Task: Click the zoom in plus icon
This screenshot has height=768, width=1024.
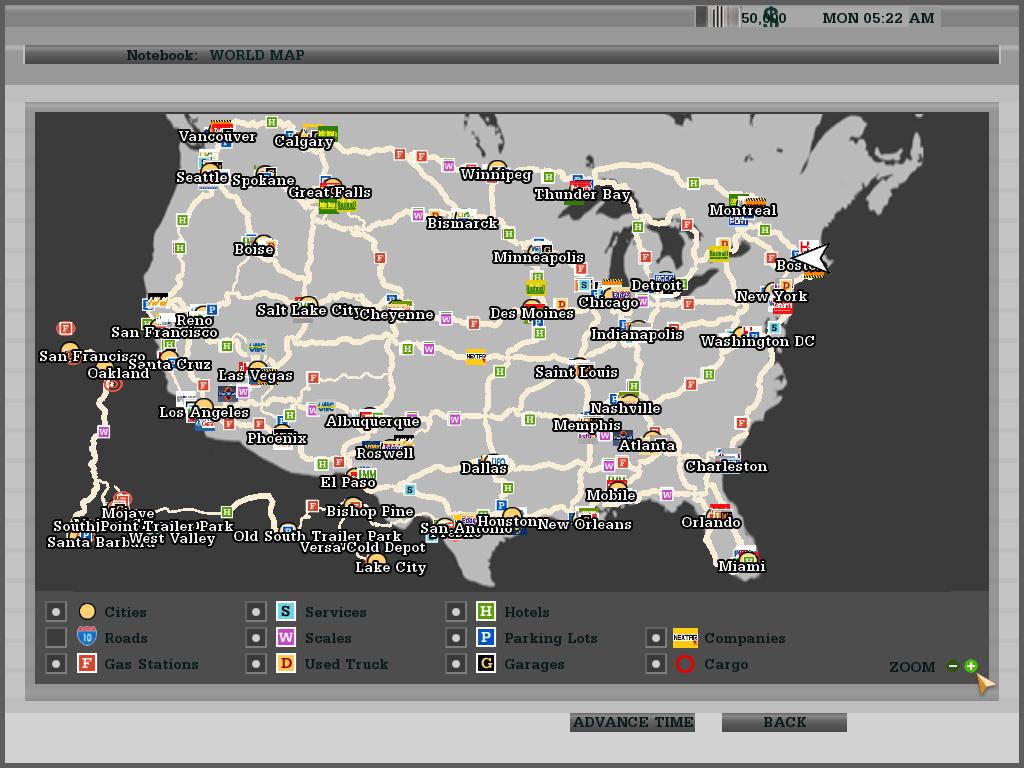Action: pos(971,666)
